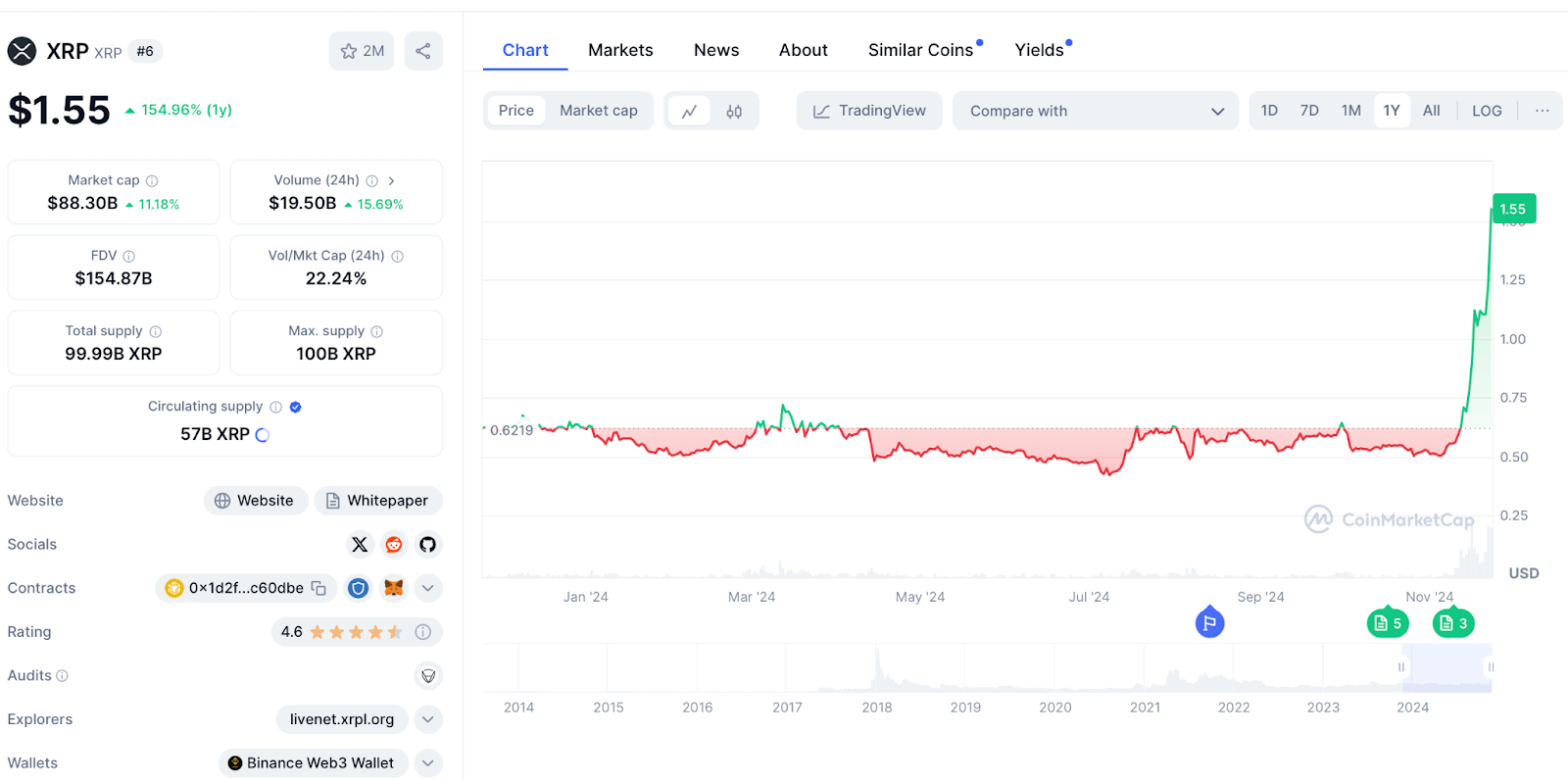
Task: Click Max. supply info icon
Action: (377, 332)
